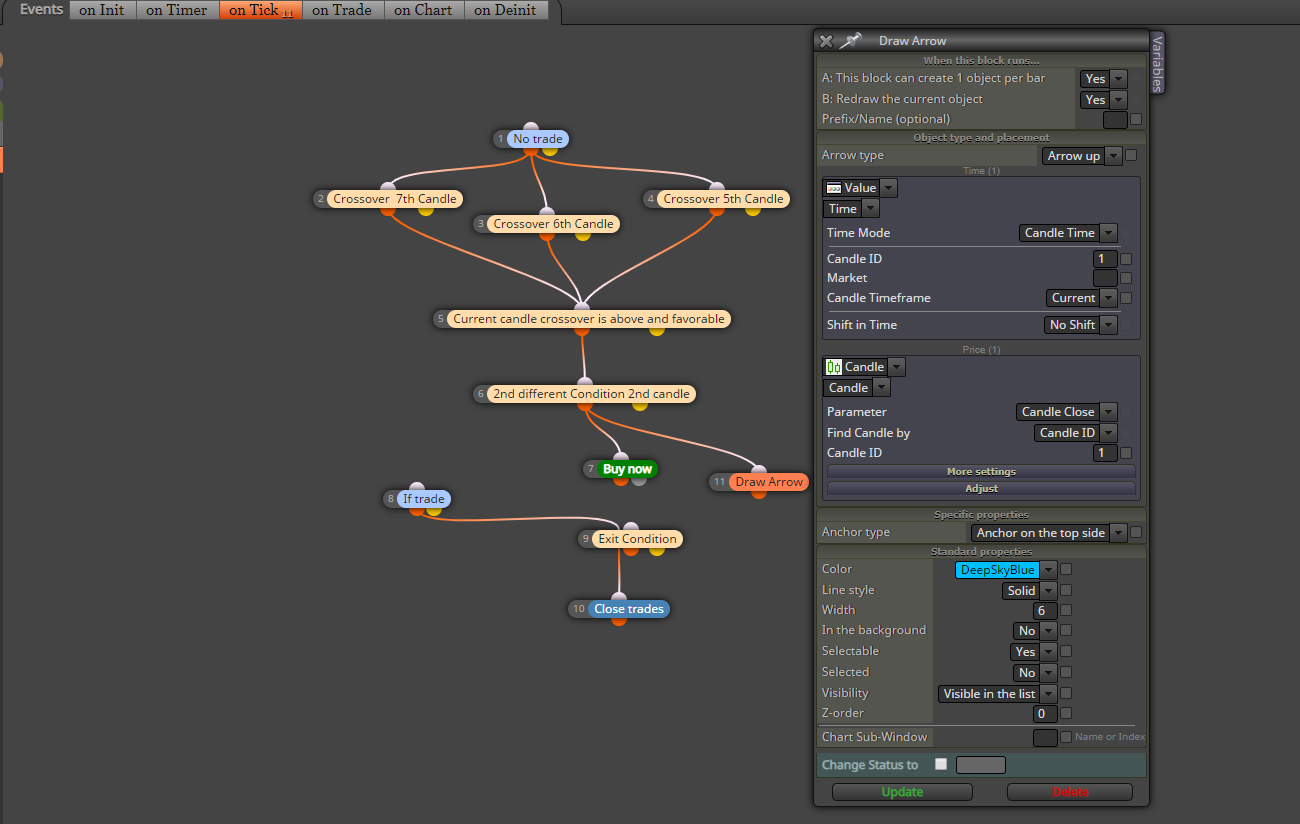This screenshot has height=824, width=1300.
Task: Toggle the Arrow type variable checkbox
Action: pos(1131,155)
